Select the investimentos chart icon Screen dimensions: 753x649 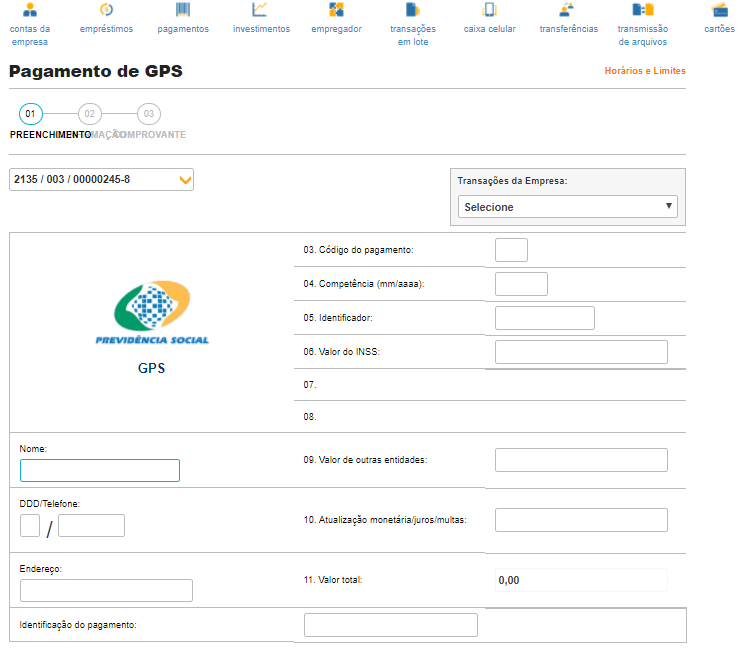tap(260, 10)
